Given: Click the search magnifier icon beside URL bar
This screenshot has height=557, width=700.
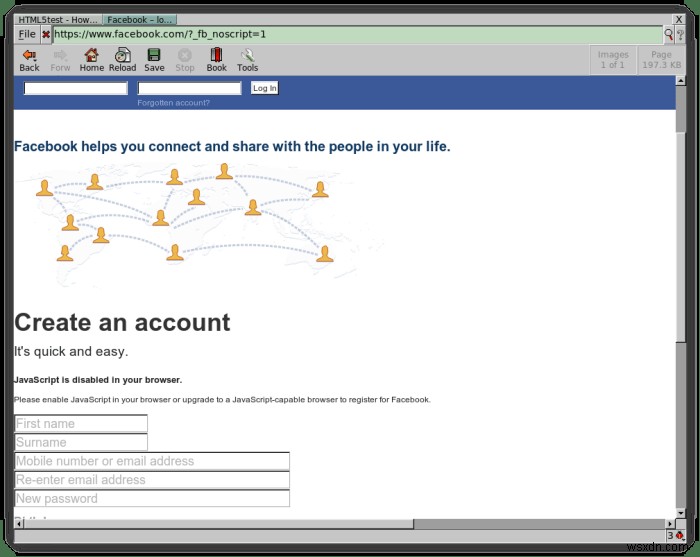Looking at the screenshot, I should (x=668, y=34).
